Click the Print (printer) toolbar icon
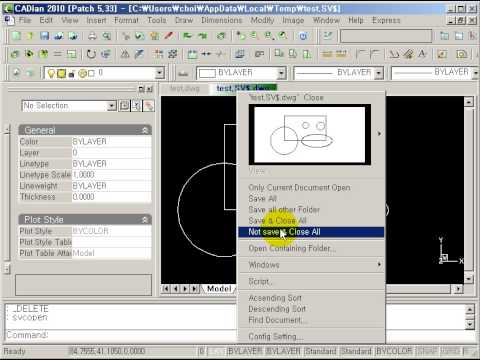The width and height of the screenshot is (480, 360). pyautogui.click(x=92, y=36)
